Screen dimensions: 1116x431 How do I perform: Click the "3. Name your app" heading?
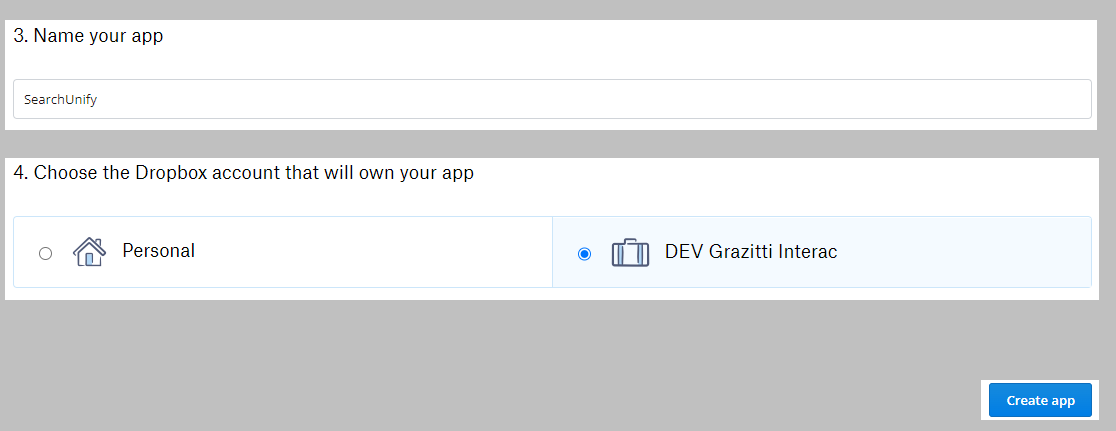pyautogui.click(x=88, y=37)
